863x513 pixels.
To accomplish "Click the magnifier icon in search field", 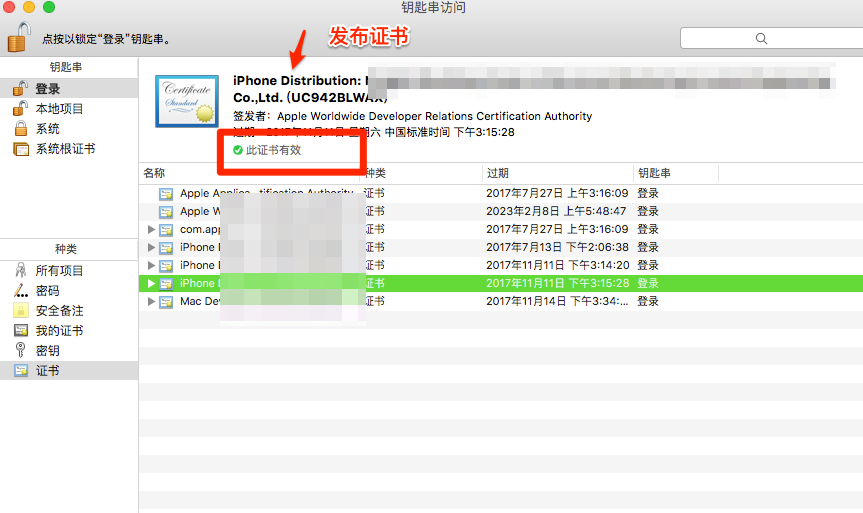I will click(761, 39).
